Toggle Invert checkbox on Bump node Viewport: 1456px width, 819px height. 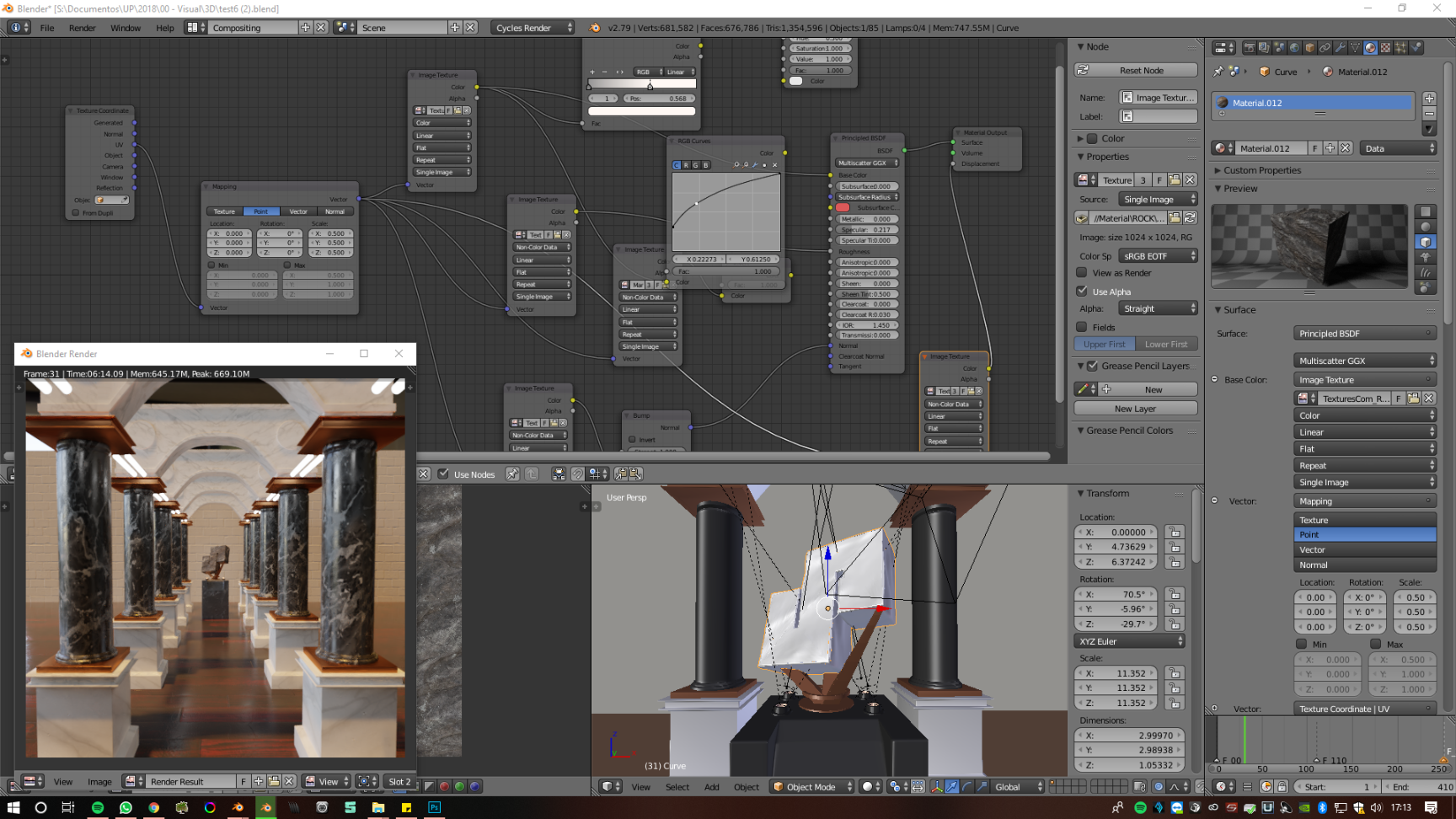[x=632, y=440]
